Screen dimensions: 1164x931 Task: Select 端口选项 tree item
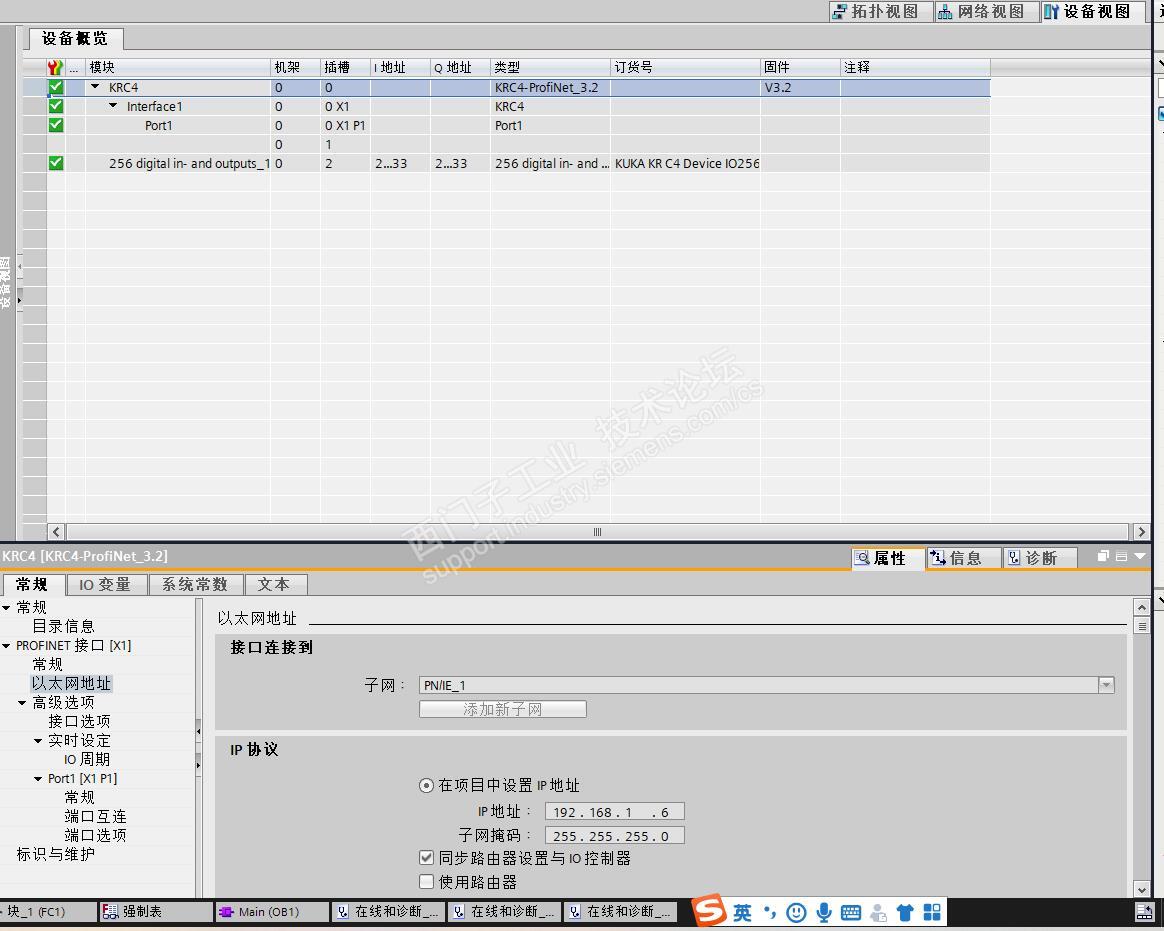[x=95, y=835]
